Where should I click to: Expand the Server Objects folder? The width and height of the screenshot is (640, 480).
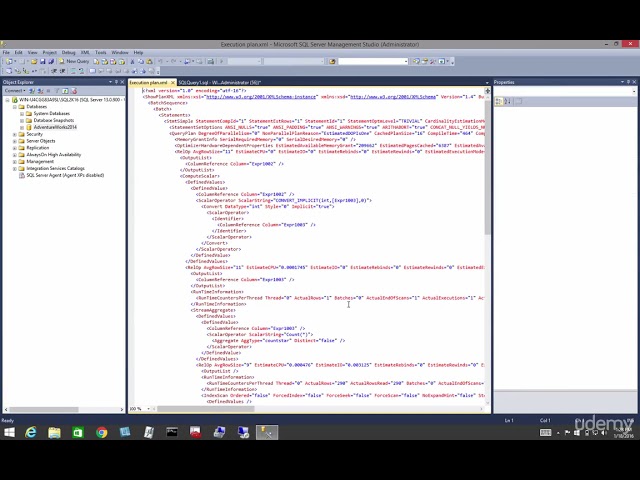point(15,141)
